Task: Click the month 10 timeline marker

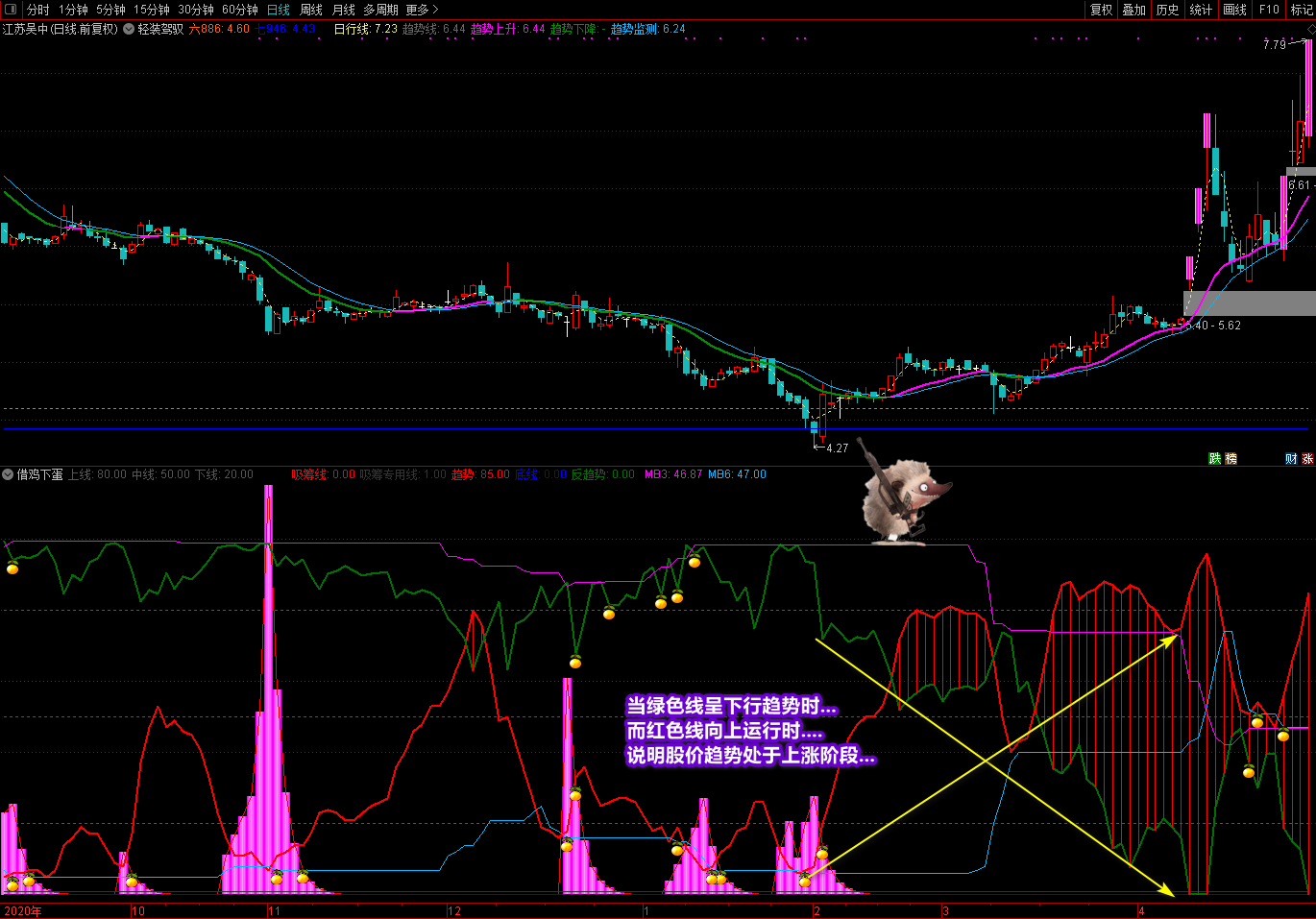Action: click(x=138, y=911)
